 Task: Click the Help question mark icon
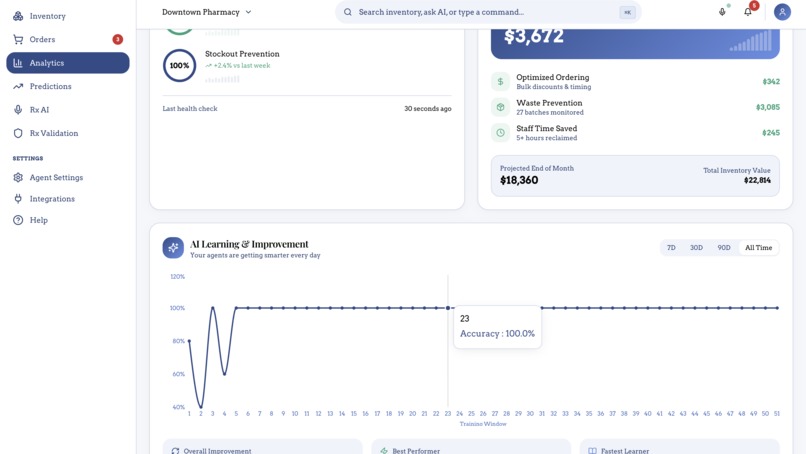tap(18, 220)
